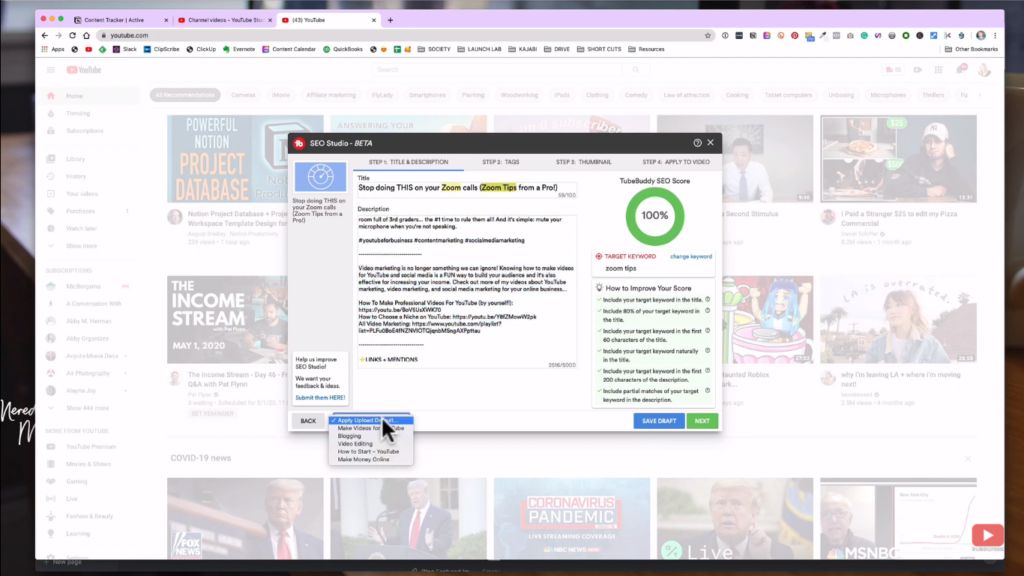Open the QuickBooks bookmark
This screenshot has width=1024, height=576.
coord(343,49)
